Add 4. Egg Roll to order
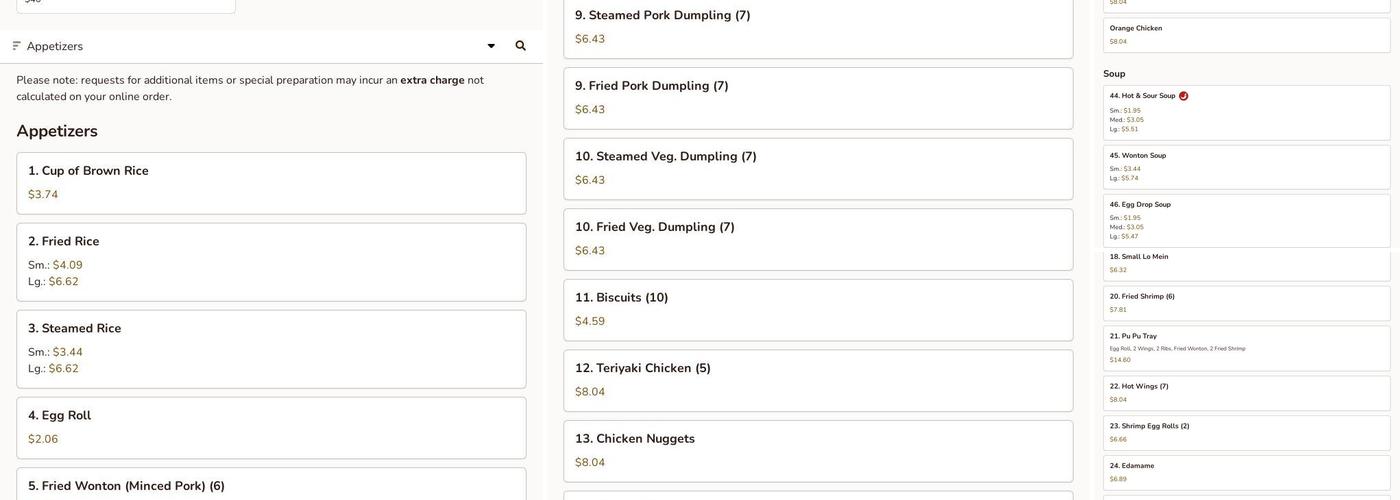 pyautogui.click(x=271, y=428)
